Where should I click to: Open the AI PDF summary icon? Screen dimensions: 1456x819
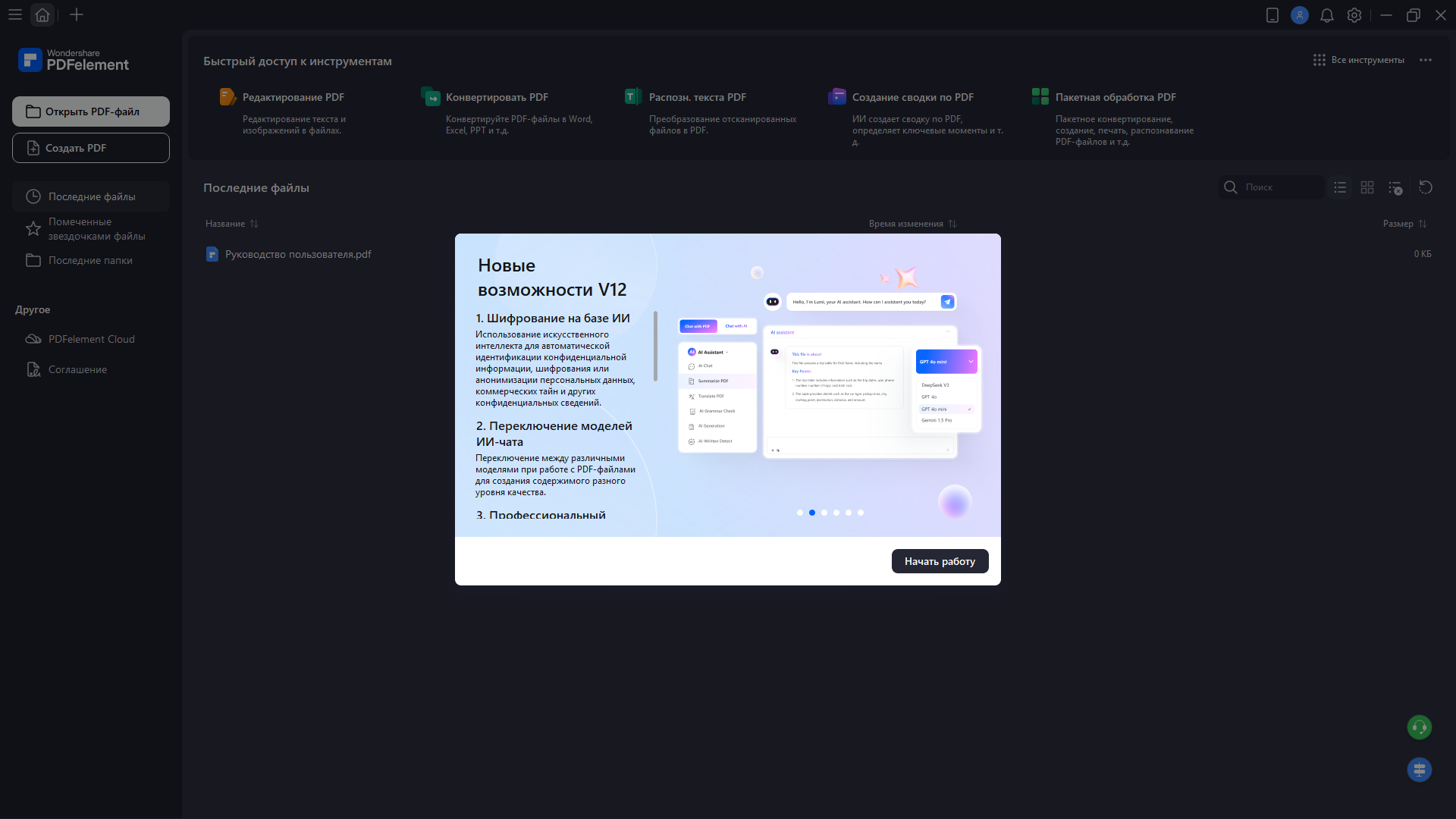coord(836,97)
